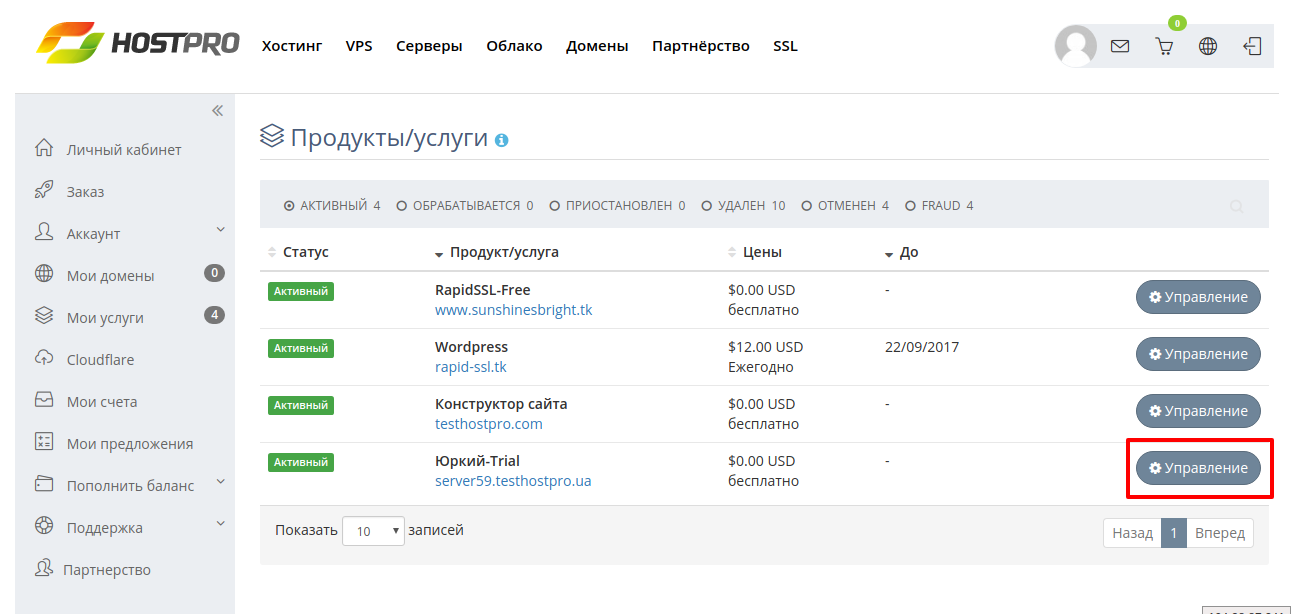The image size is (1304, 614).
Task: Select the ОБРАБАТЫВАЕТСЯ 0 filter
Action: click(465, 206)
